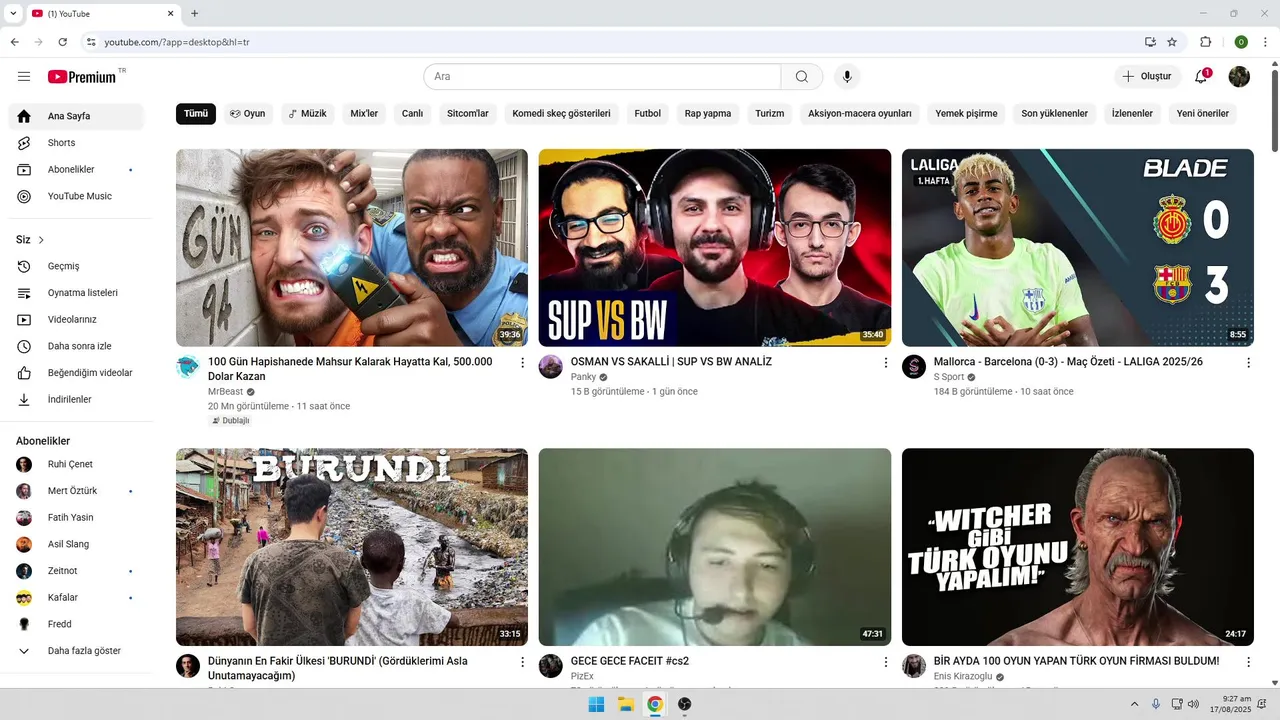The height and width of the screenshot is (720, 1280).
Task: Open more options for Mallorca - Barcelona video
Action: click(x=1248, y=363)
